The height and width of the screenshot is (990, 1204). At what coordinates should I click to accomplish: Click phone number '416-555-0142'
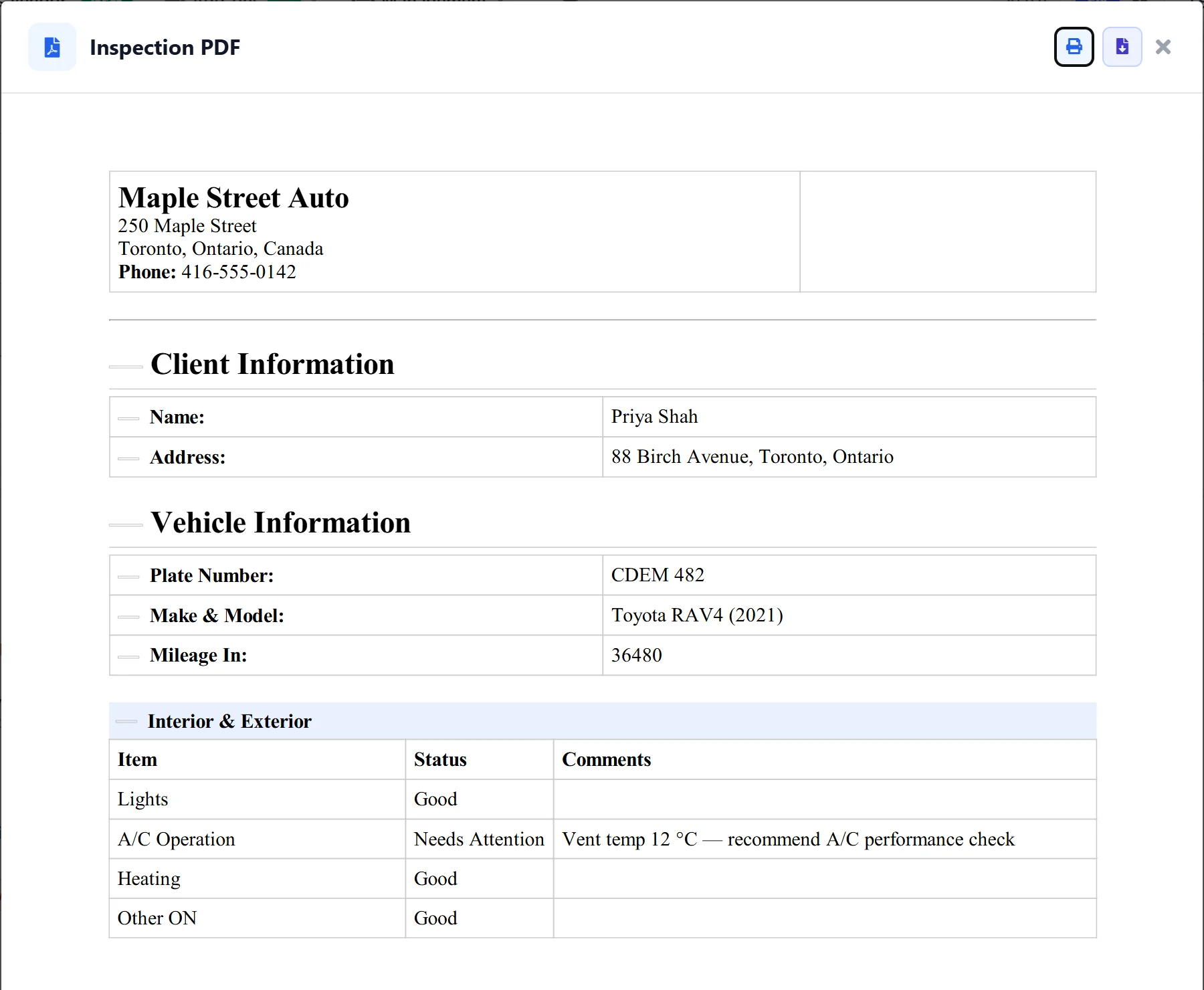[239, 272]
